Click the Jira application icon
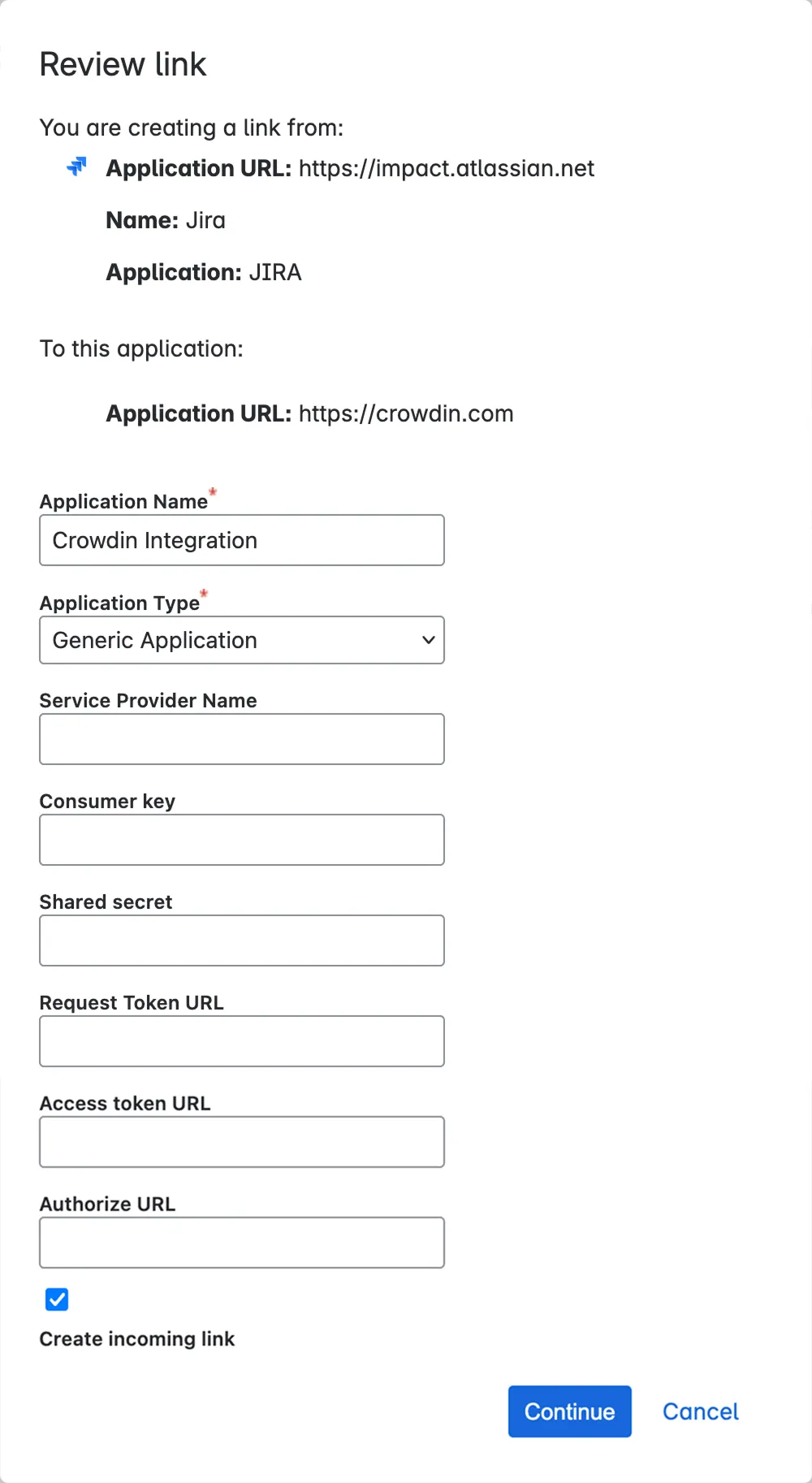812x1483 pixels. click(76, 167)
